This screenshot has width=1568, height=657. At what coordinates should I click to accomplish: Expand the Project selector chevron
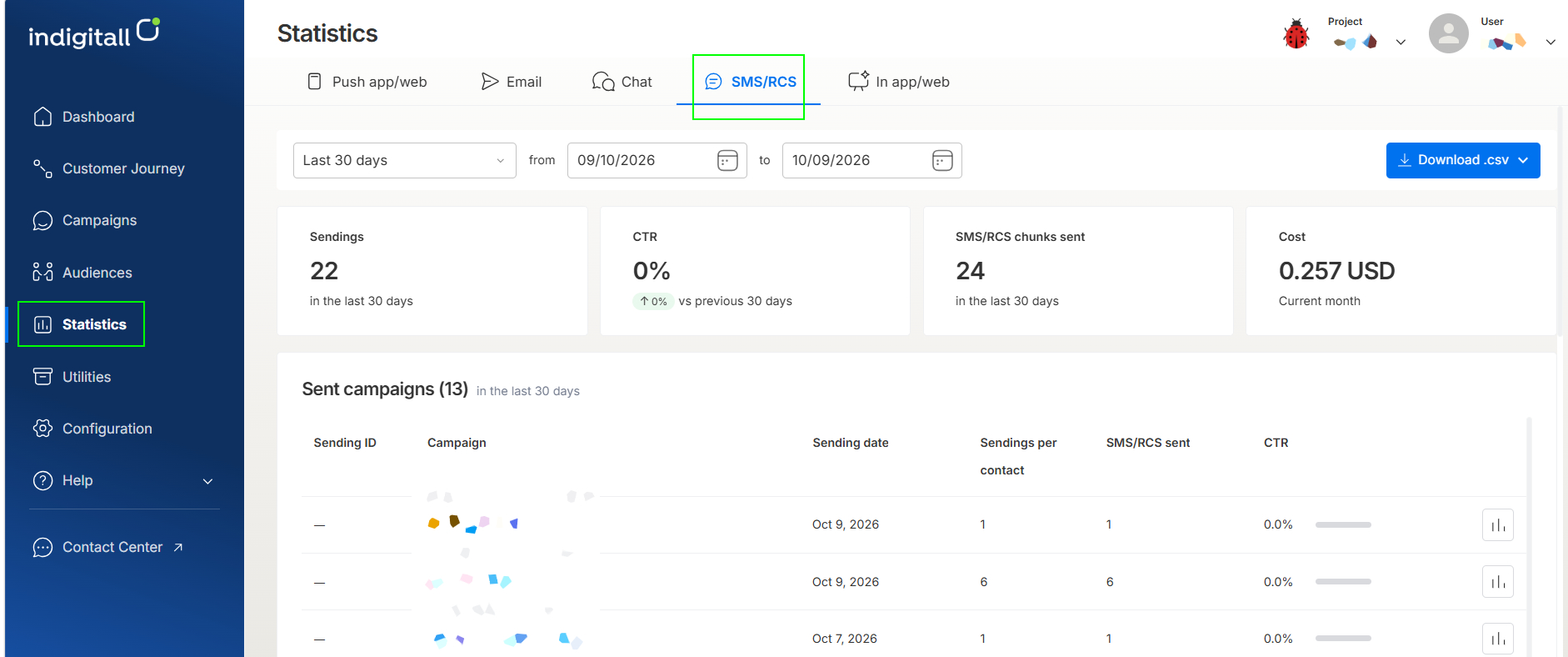[x=1401, y=42]
